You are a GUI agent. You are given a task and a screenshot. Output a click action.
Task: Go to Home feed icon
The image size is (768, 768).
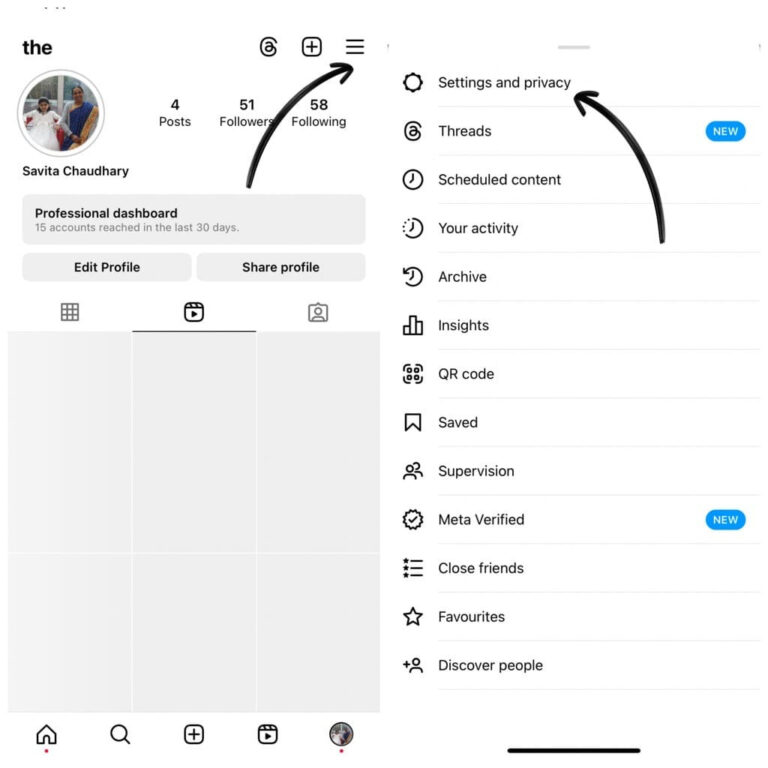tap(47, 734)
